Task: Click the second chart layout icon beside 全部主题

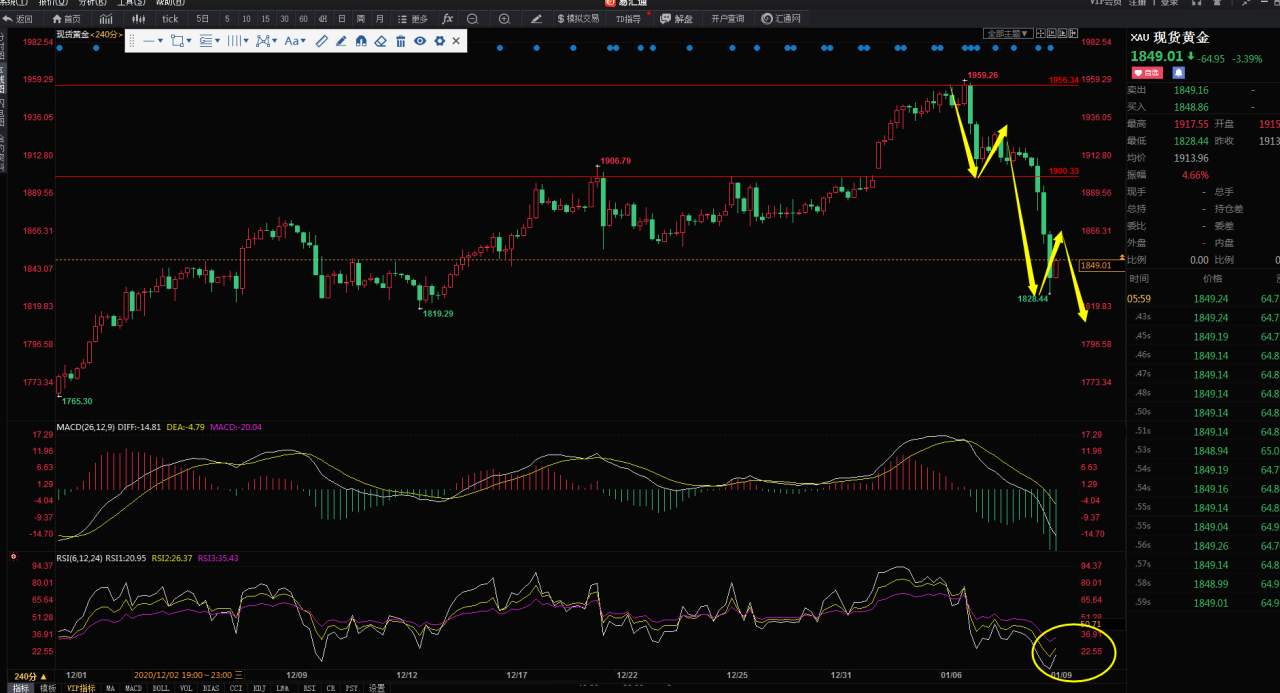Action: pyautogui.click(x=1052, y=33)
